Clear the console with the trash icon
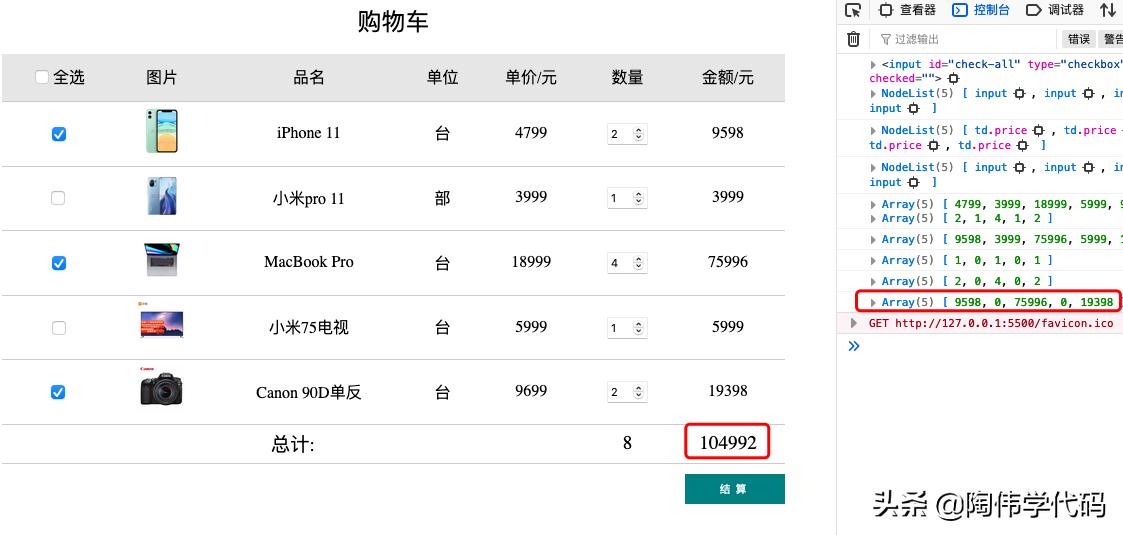1123x535 pixels. (853, 39)
